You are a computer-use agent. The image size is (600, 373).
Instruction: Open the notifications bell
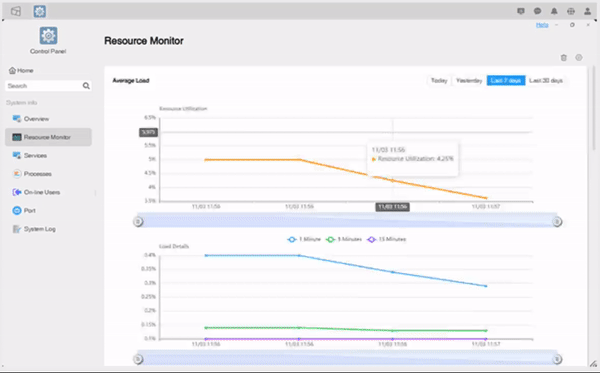[554, 11]
